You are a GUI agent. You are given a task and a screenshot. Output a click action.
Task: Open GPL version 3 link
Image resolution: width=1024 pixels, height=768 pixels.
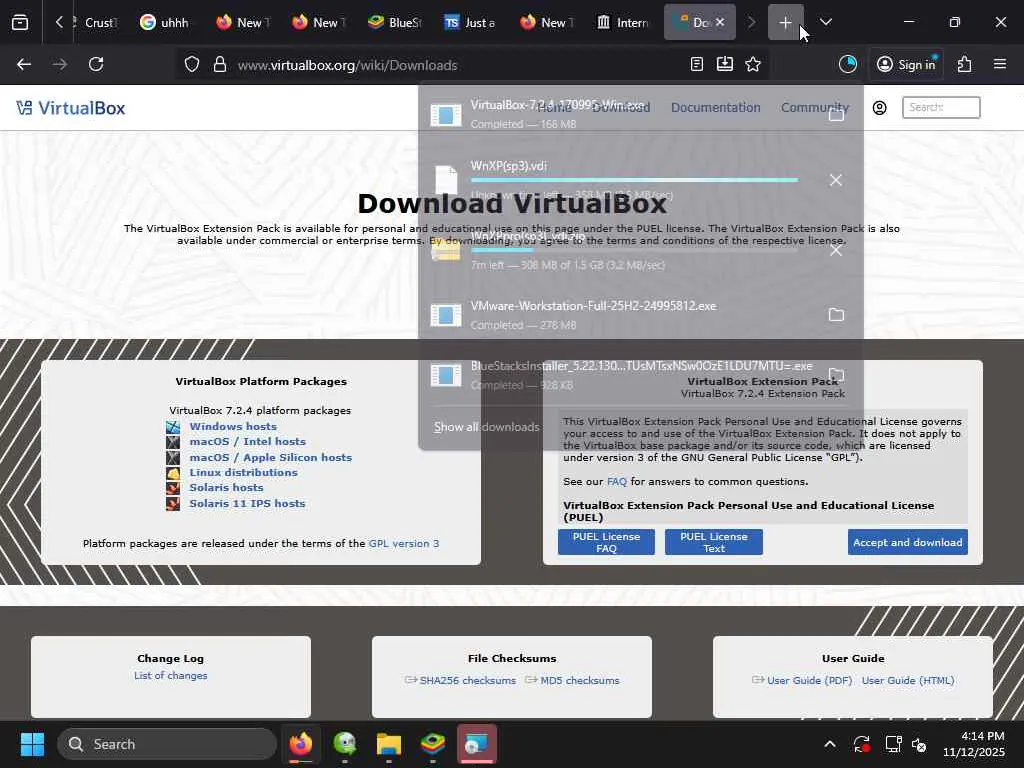(x=404, y=543)
